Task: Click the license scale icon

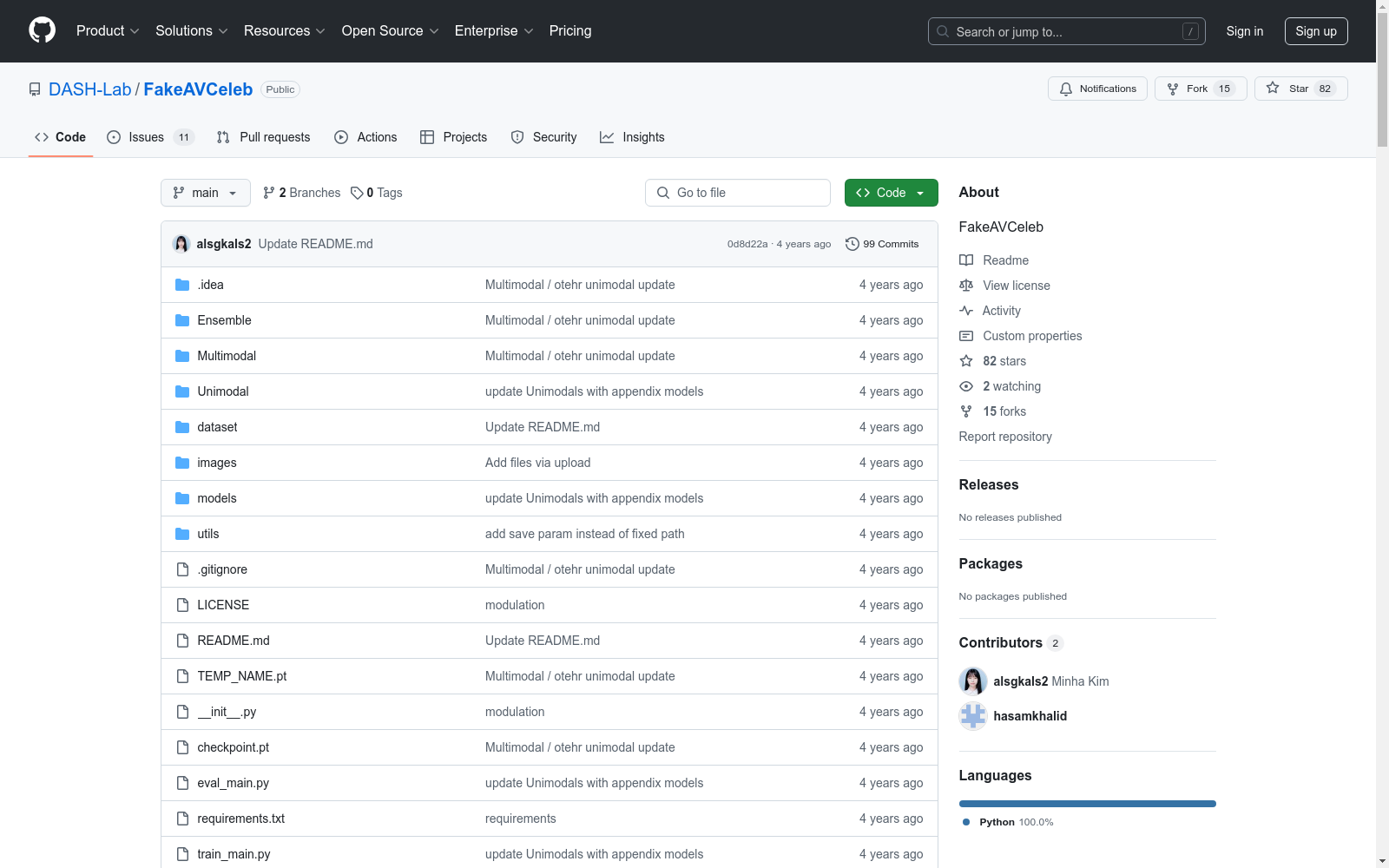Action: point(966,286)
